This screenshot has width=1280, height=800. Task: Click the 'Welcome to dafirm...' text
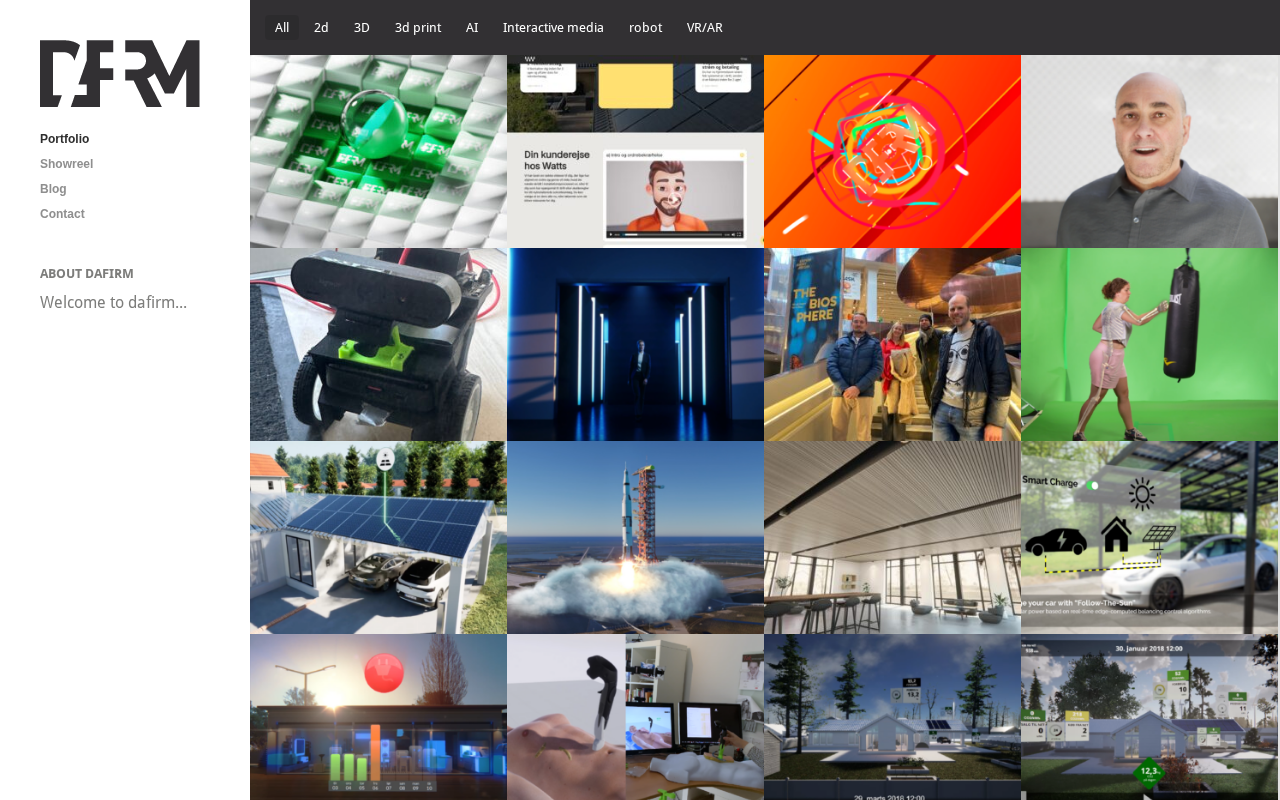coord(113,302)
